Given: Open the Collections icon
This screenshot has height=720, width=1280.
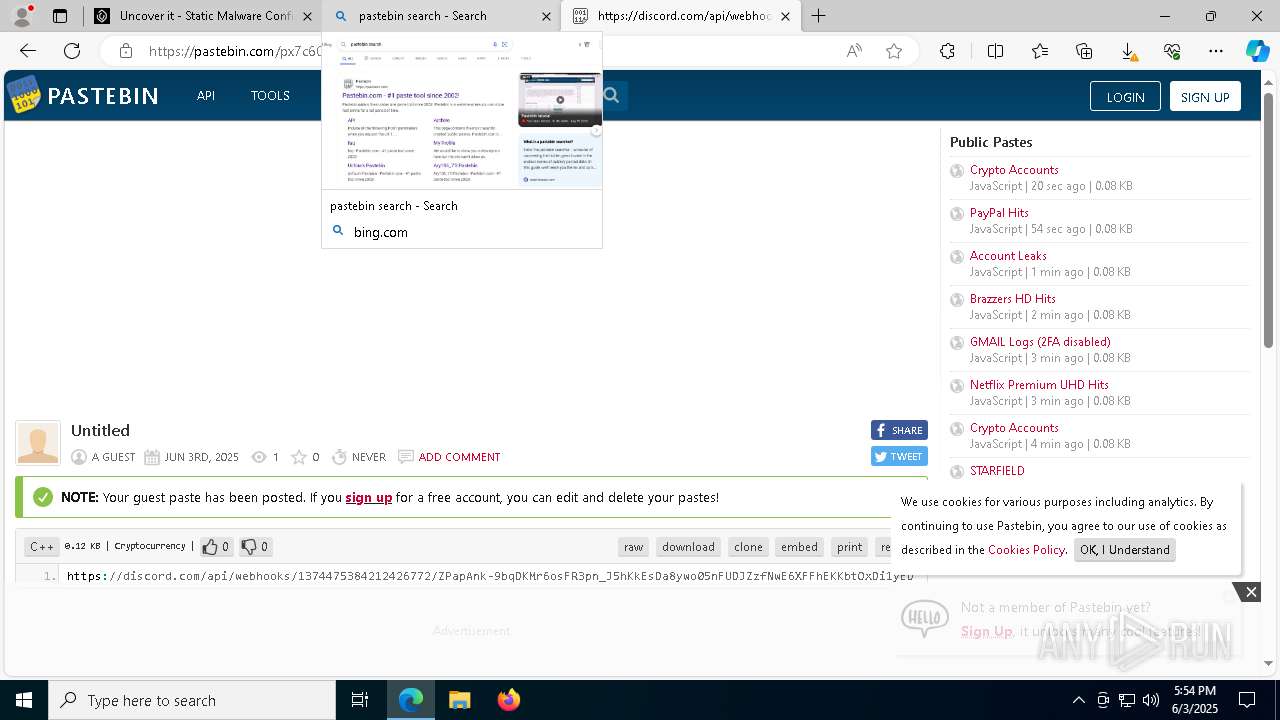Looking at the screenshot, I should (x=1084, y=51).
